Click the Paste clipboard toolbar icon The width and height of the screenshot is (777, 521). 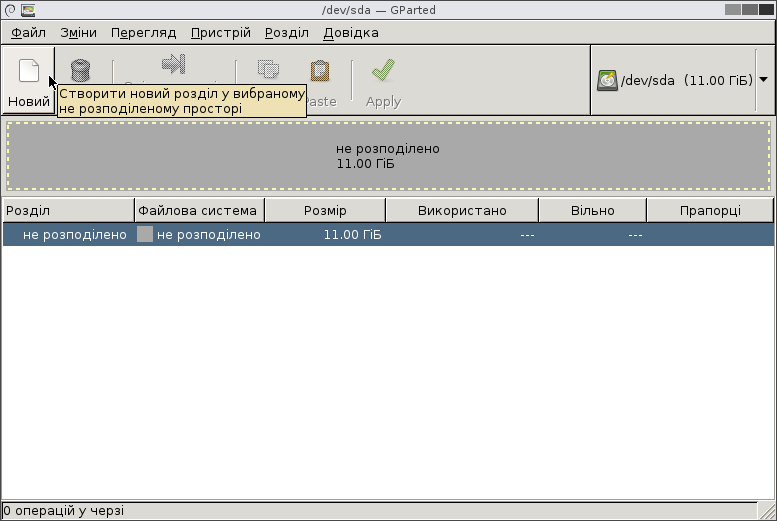point(320,70)
